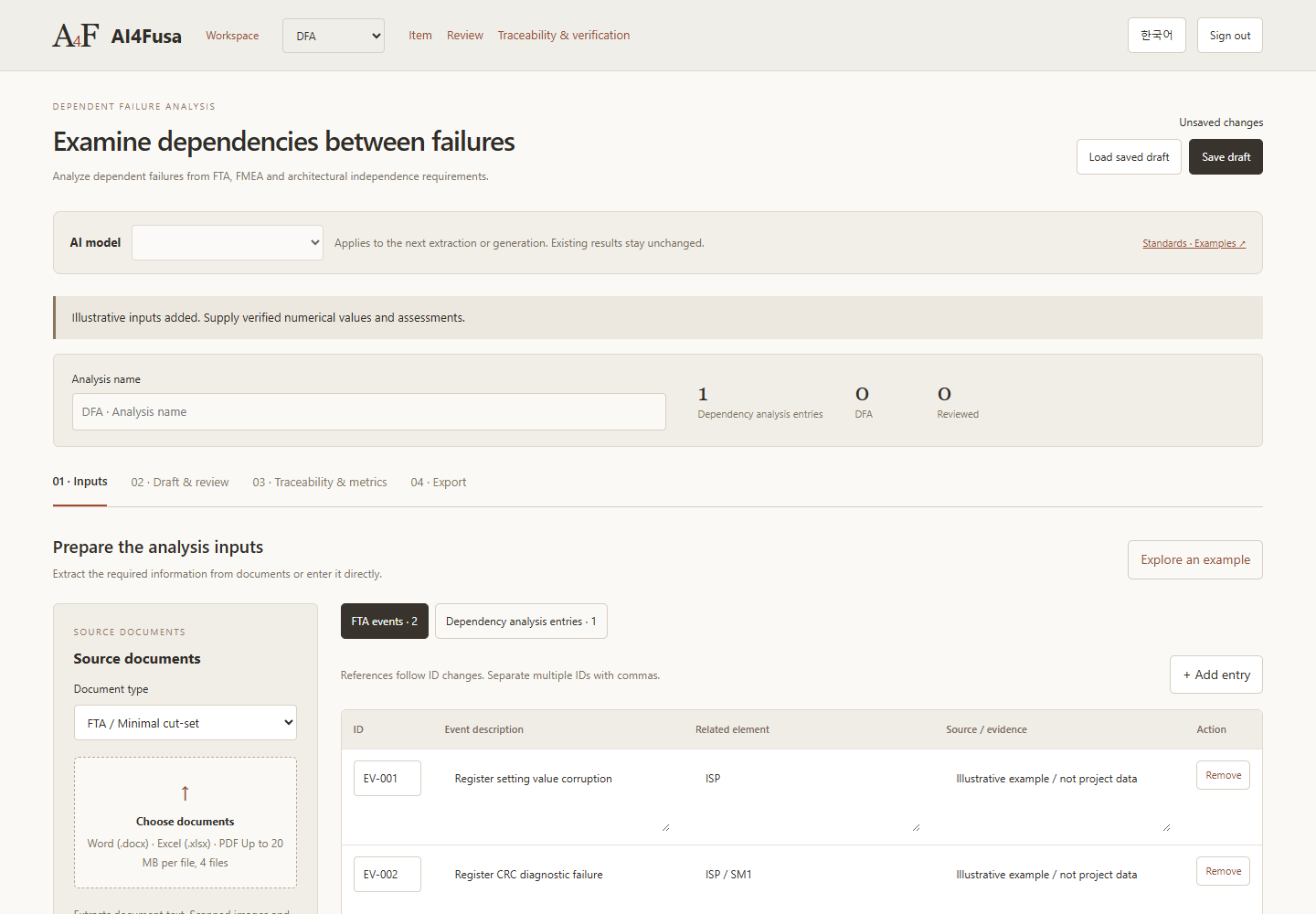Click the Save draft button
Viewport: 1316px width, 914px height.
[1226, 157]
